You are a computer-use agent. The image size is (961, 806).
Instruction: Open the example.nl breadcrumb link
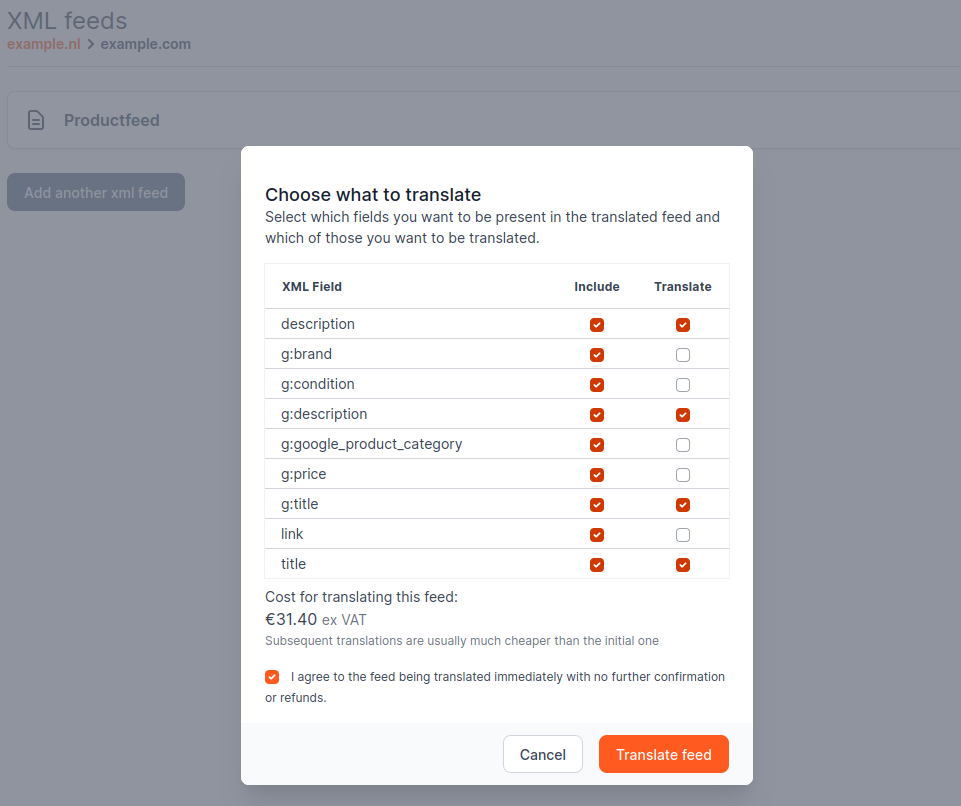click(43, 44)
